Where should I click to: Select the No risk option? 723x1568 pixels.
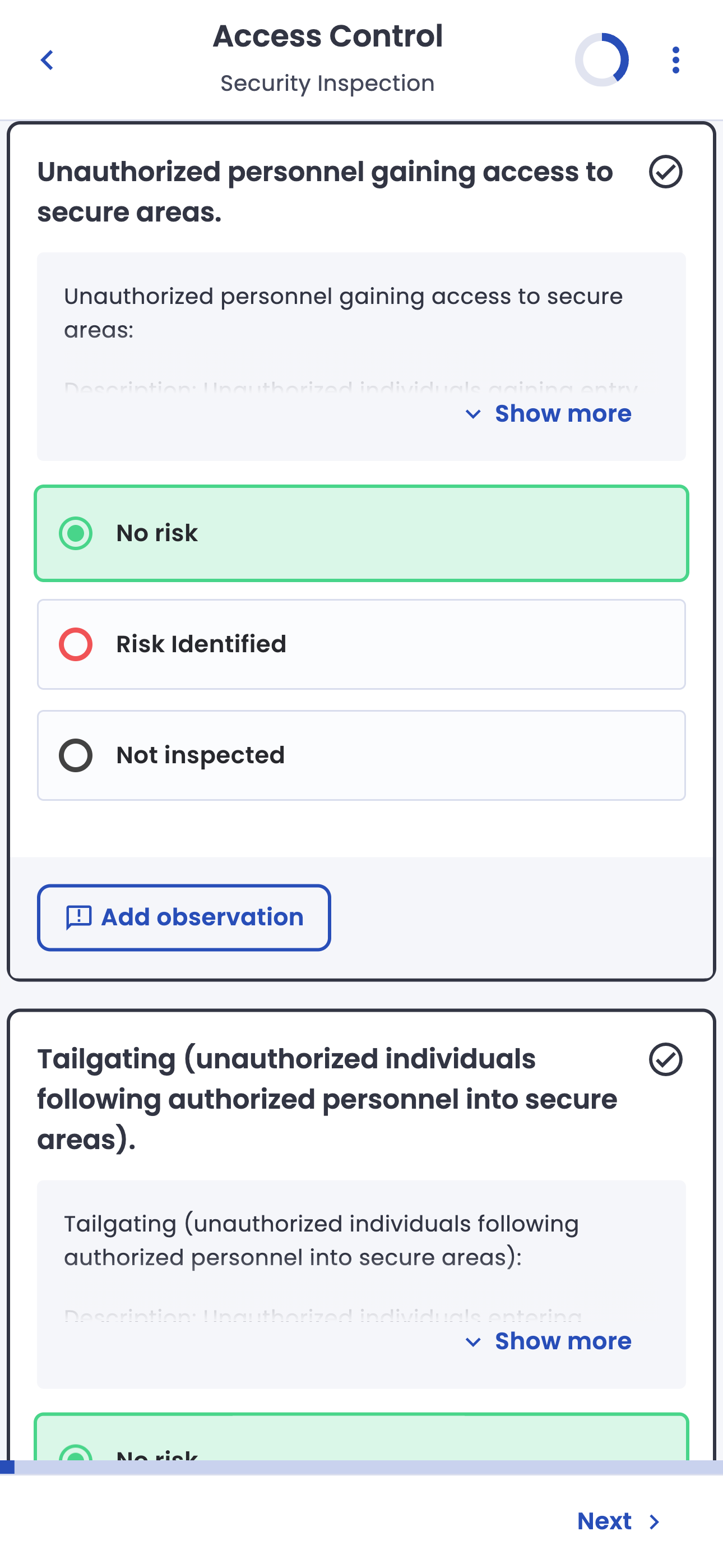(361, 533)
